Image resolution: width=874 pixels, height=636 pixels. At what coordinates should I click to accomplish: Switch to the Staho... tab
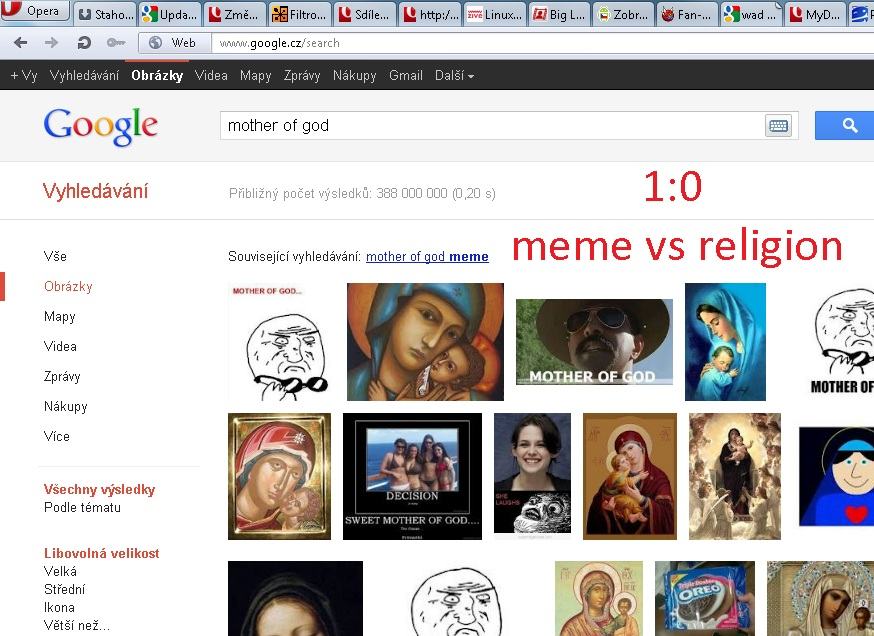pyautogui.click(x=106, y=14)
